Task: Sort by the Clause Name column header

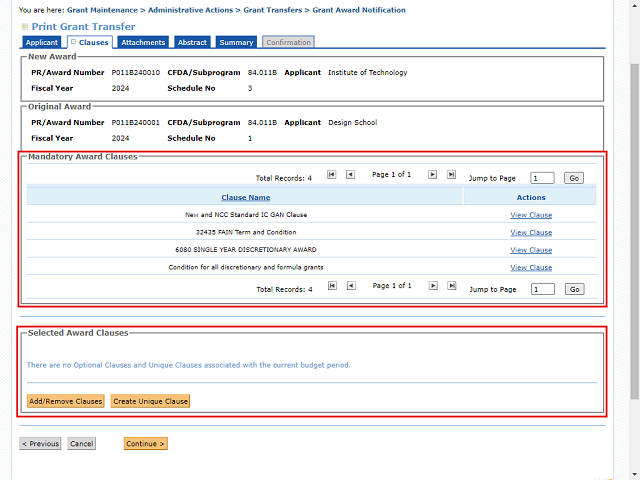Action: click(x=245, y=197)
